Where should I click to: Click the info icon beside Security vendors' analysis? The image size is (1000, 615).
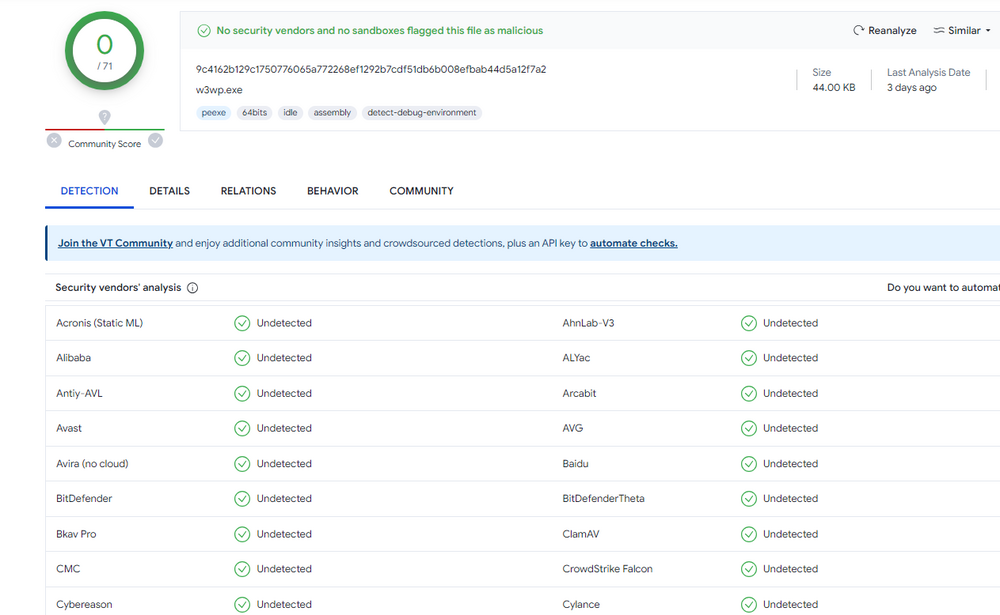pyautogui.click(x=193, y=288)
